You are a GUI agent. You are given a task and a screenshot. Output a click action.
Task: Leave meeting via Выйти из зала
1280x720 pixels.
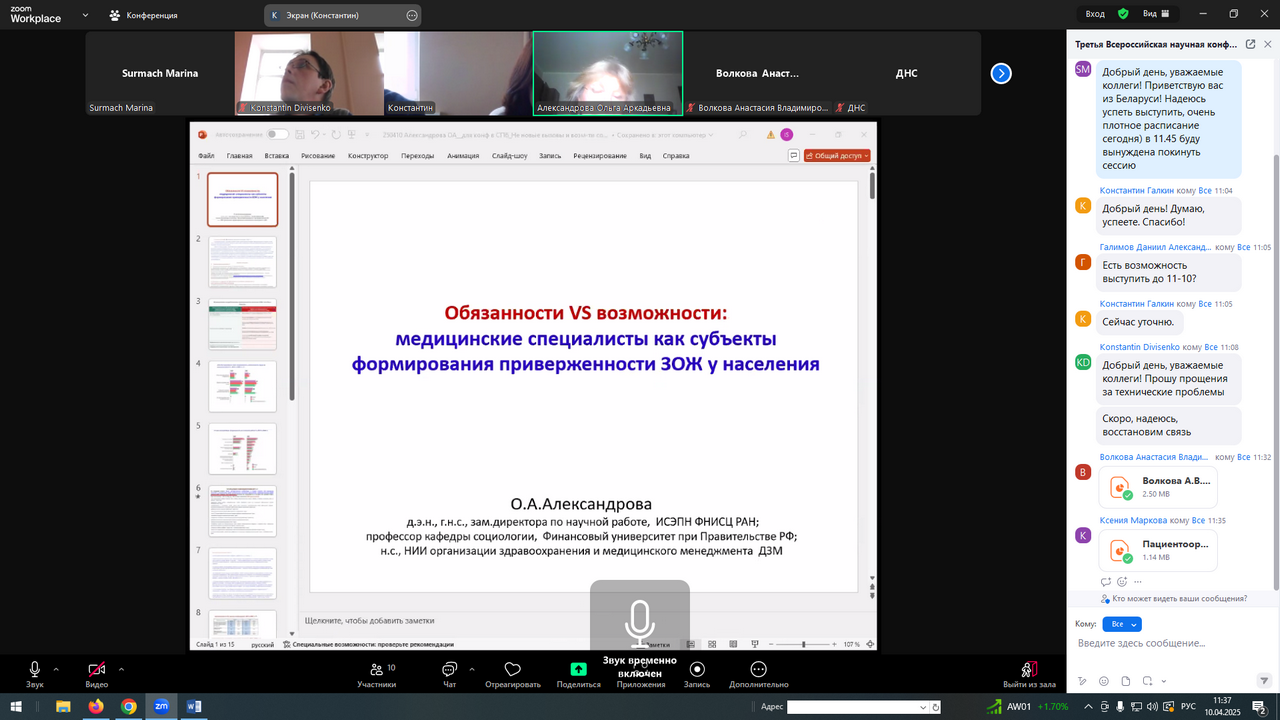[1029, 675]
